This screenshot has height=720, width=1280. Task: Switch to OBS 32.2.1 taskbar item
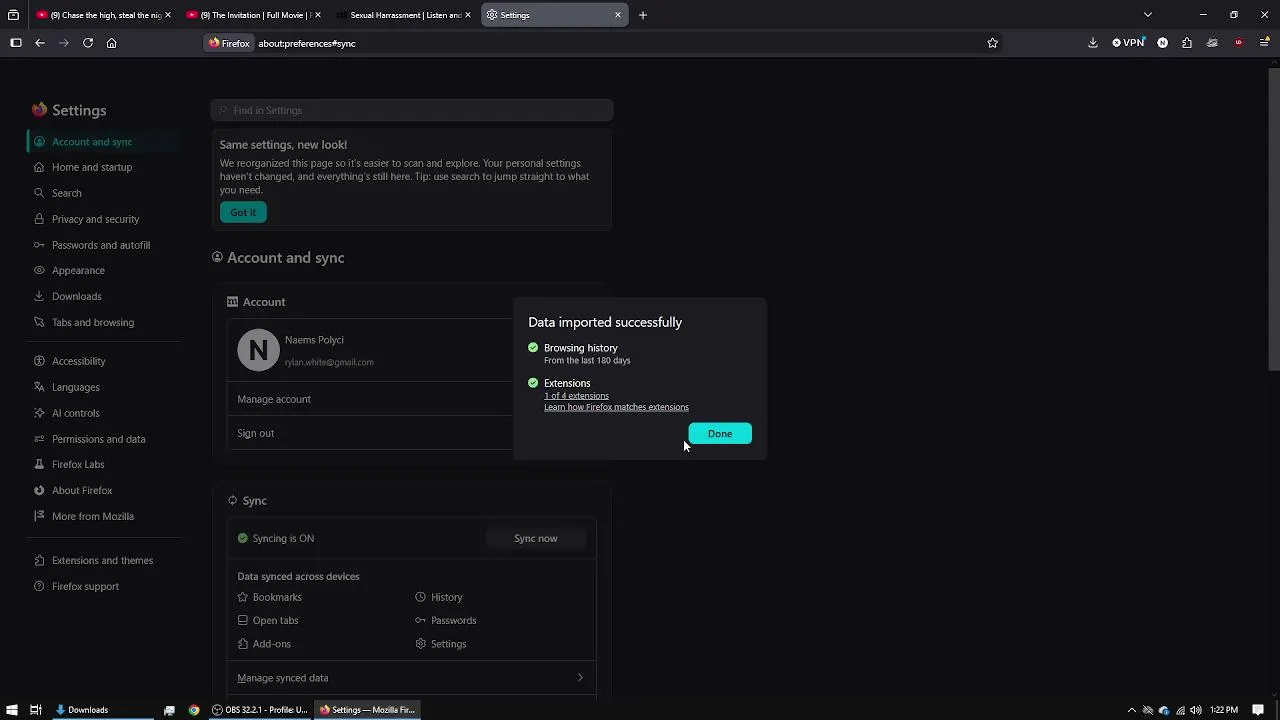pos(260,710)
